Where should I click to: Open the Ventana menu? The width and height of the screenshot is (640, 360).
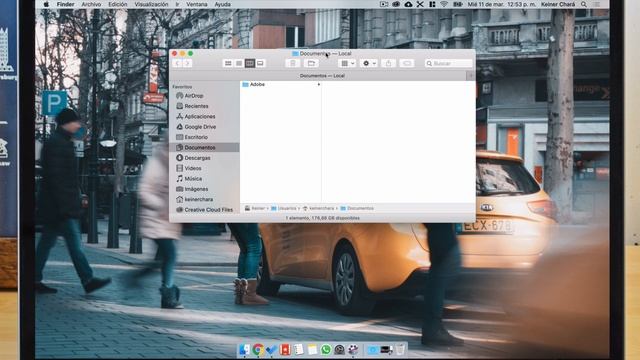pyautogui.click(x=197, y=4)
